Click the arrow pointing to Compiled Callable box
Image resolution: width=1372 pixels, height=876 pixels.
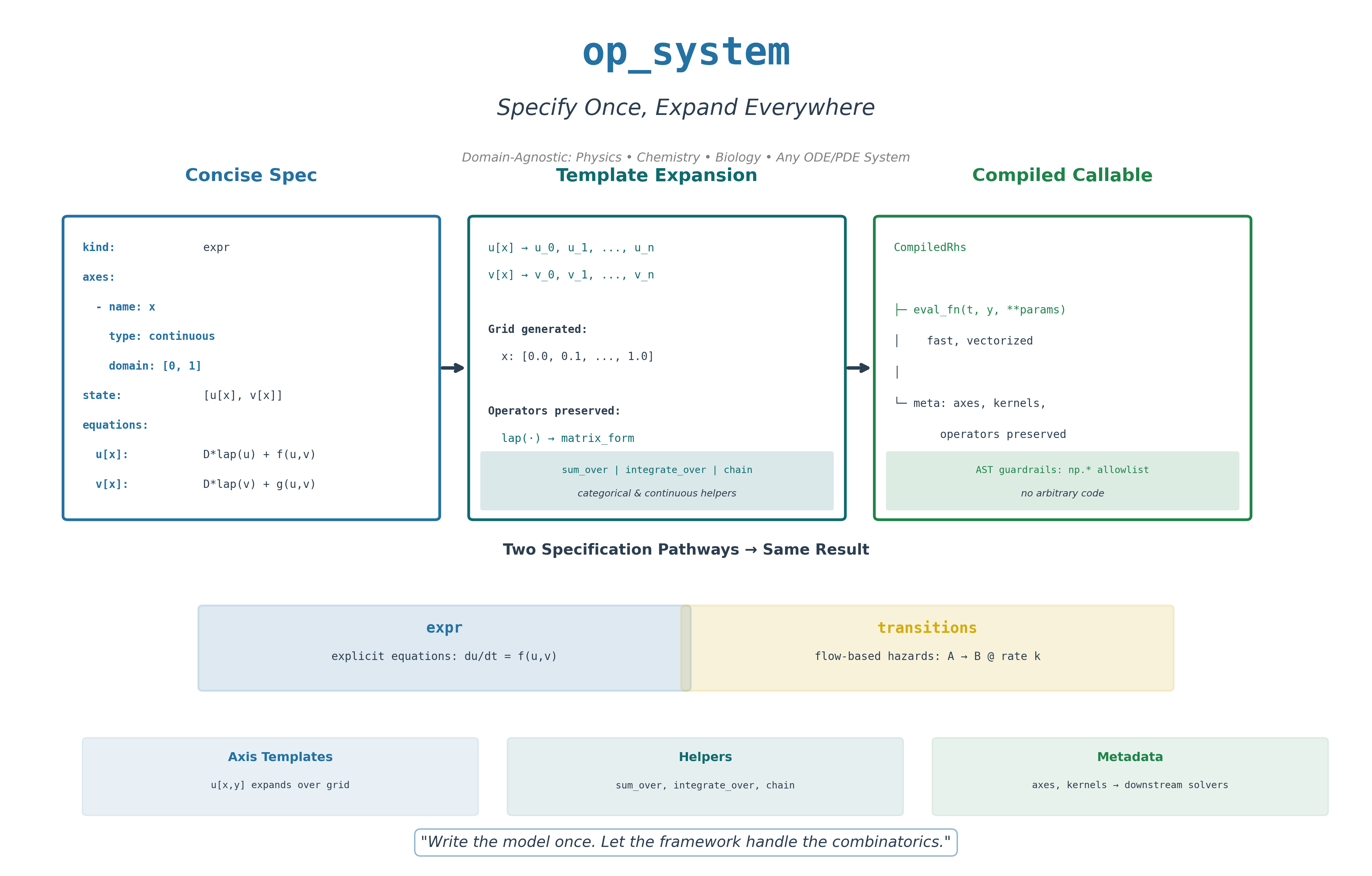tap(858, 368)
